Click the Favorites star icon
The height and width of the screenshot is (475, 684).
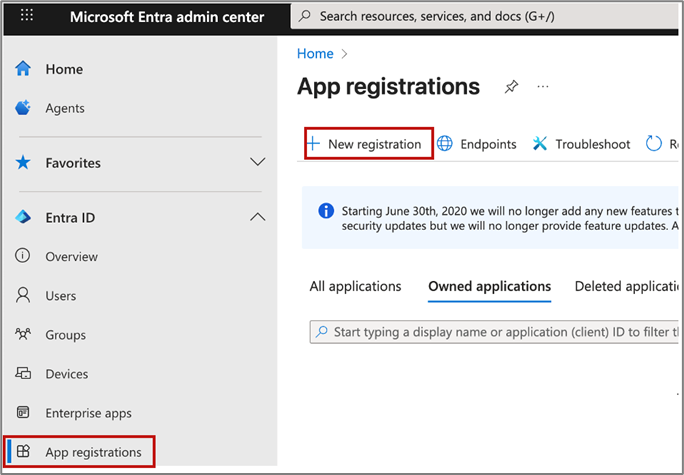pos(23,163)
